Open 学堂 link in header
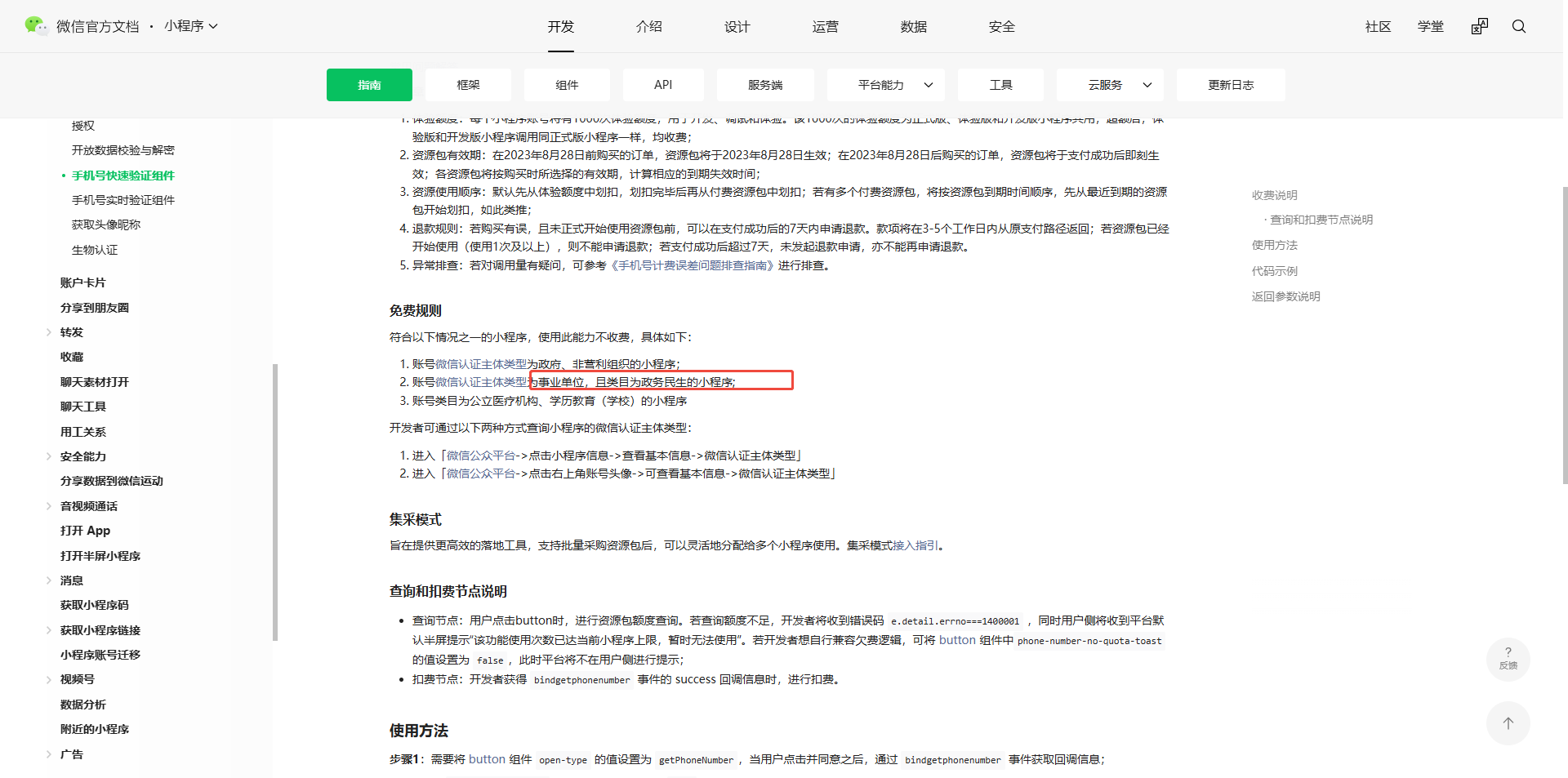Image resolution: width=1568 pixels, height=778 pixels. (1431, 26)
